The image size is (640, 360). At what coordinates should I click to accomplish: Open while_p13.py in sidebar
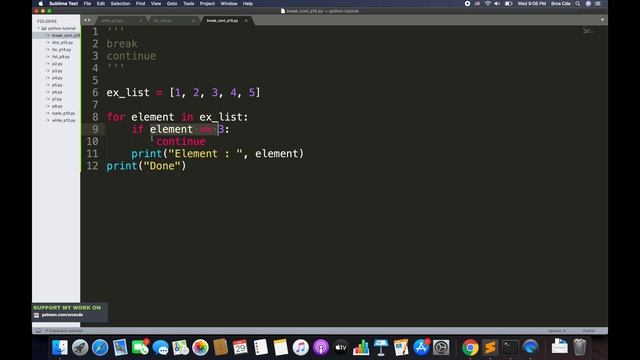64,120
